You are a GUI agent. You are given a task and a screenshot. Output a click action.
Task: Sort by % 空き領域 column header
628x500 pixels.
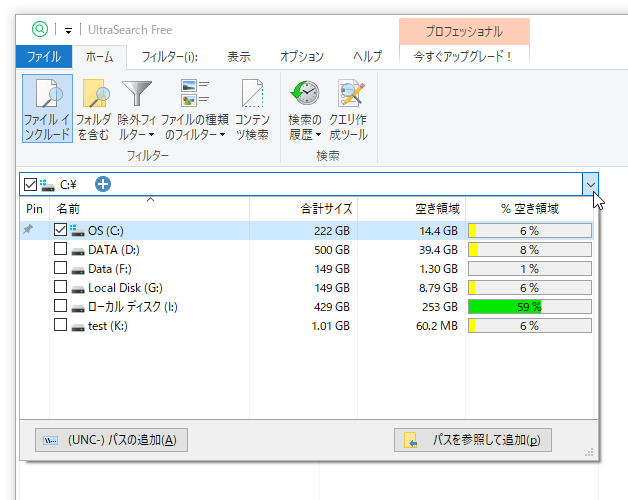click(529, 209)
